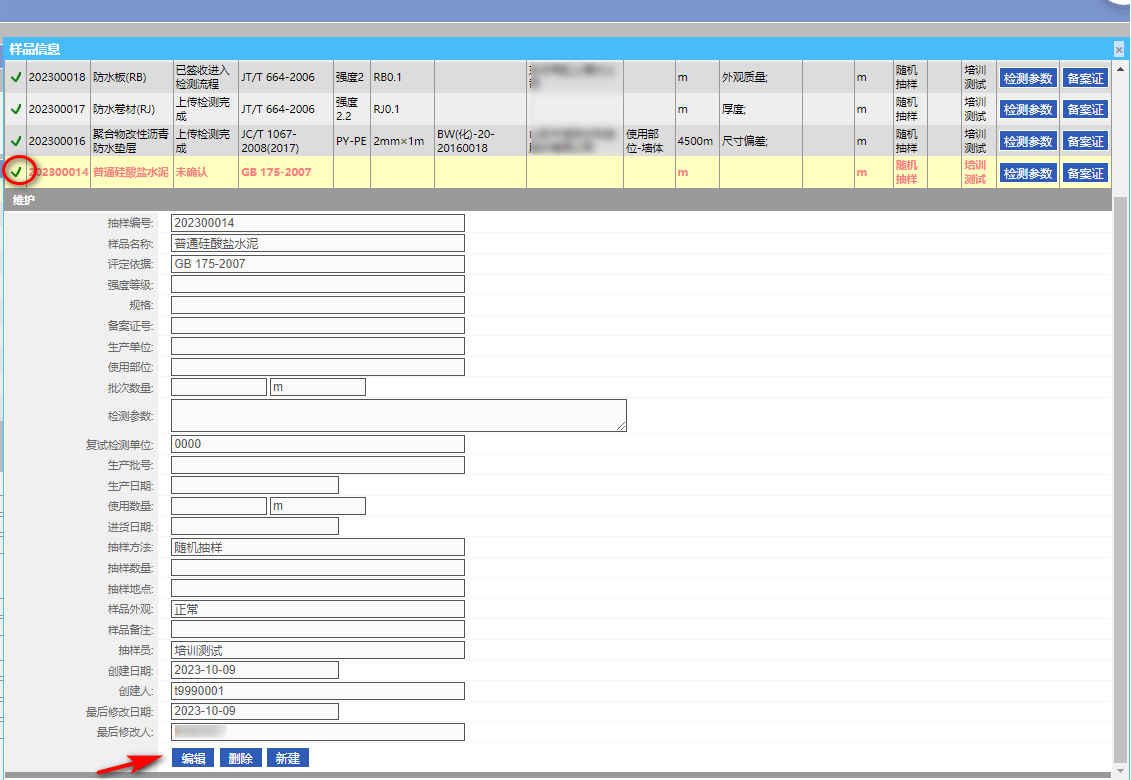Click the circled checkmark for row 202300014
Image resolution: width=1131 pixels, height=780 pixels.
click(x=16, y=172)
